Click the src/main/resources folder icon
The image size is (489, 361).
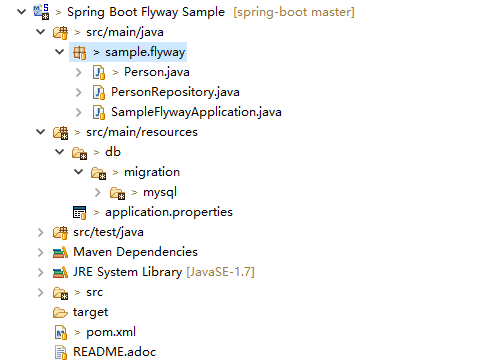tap(60, 132)
